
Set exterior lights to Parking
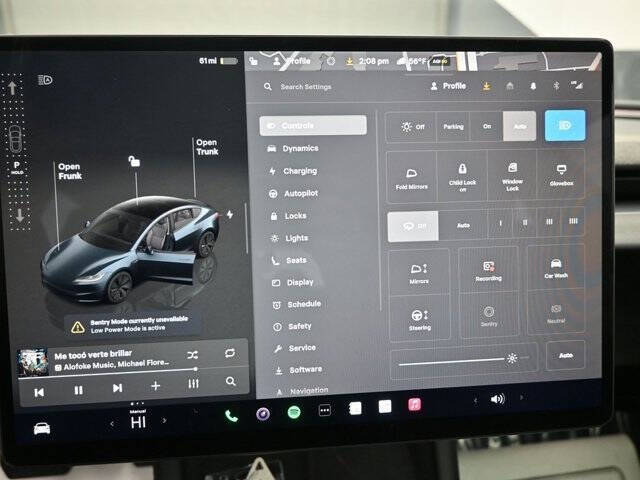point(453,127)
